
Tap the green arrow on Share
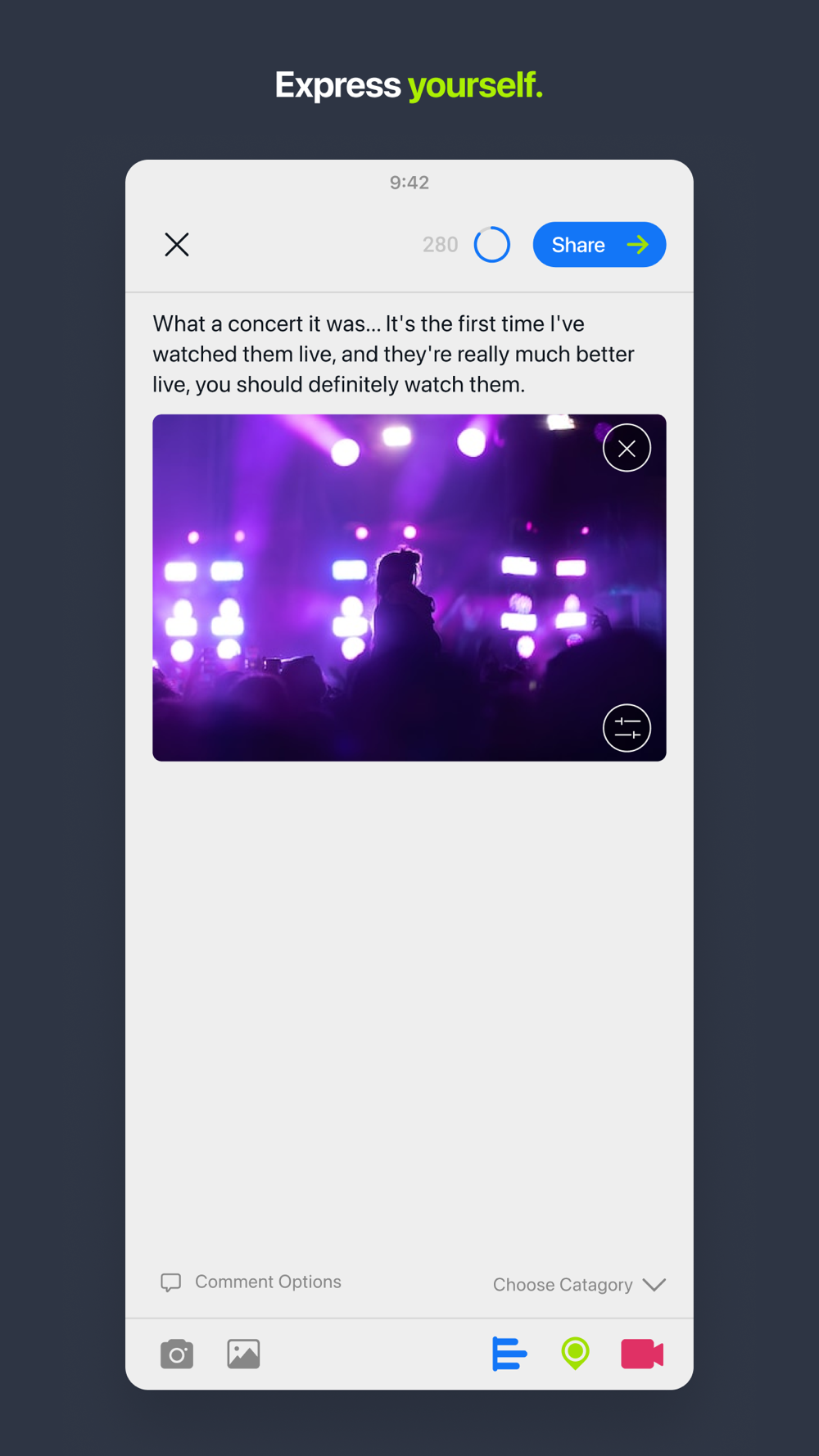[637, 244]
